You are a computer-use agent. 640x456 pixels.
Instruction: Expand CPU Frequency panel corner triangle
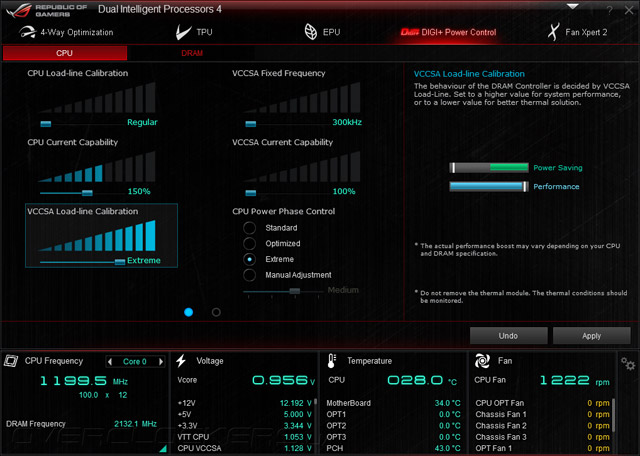[x=163, y=449]
